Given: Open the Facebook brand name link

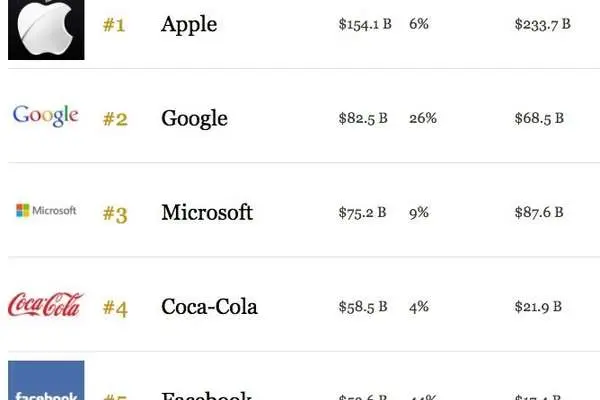Looking at the screenshot, I should pos(206,395).
